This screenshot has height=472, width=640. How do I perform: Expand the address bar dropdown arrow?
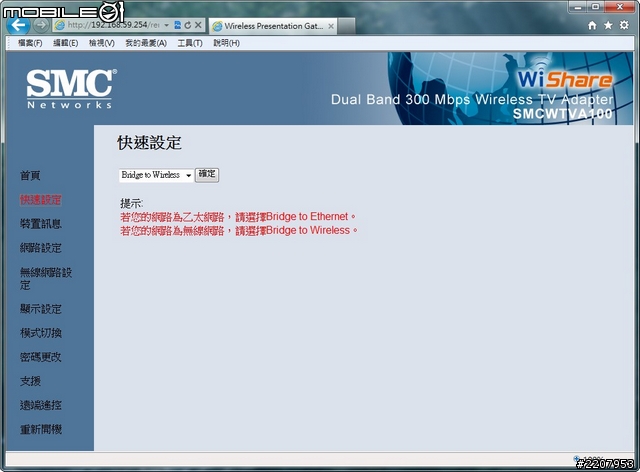(x=167, y=25)
